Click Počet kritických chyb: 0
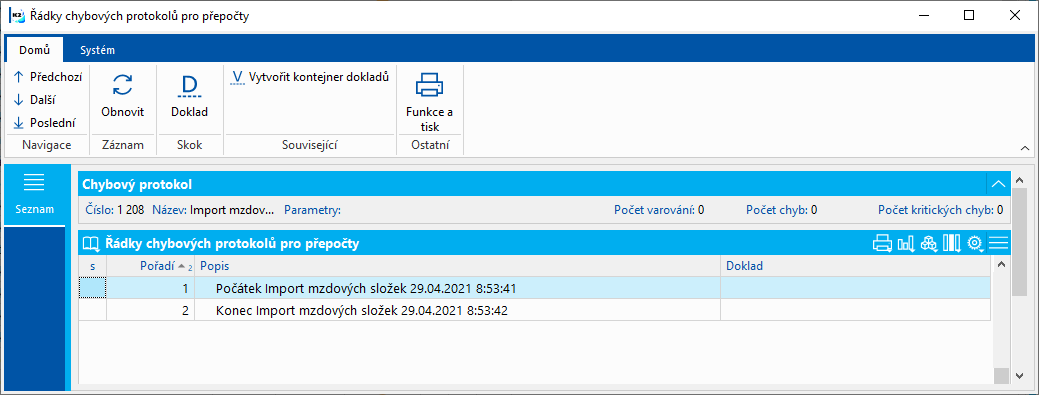 click(940, 210)
